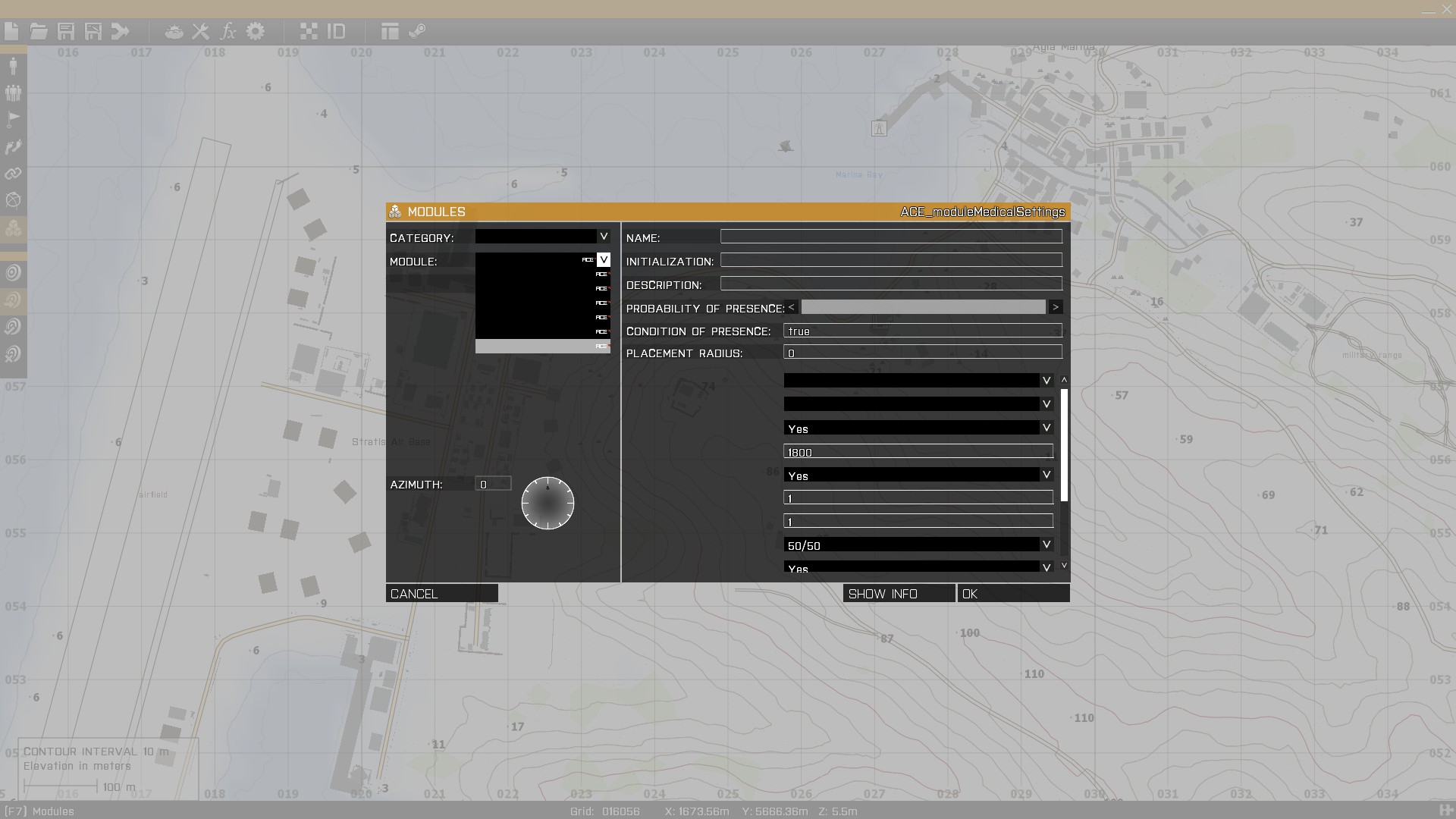Viewport: 1456px width, 819px height.
Task: Click the Probability of Presence slider bar
Action: [923, 307]
